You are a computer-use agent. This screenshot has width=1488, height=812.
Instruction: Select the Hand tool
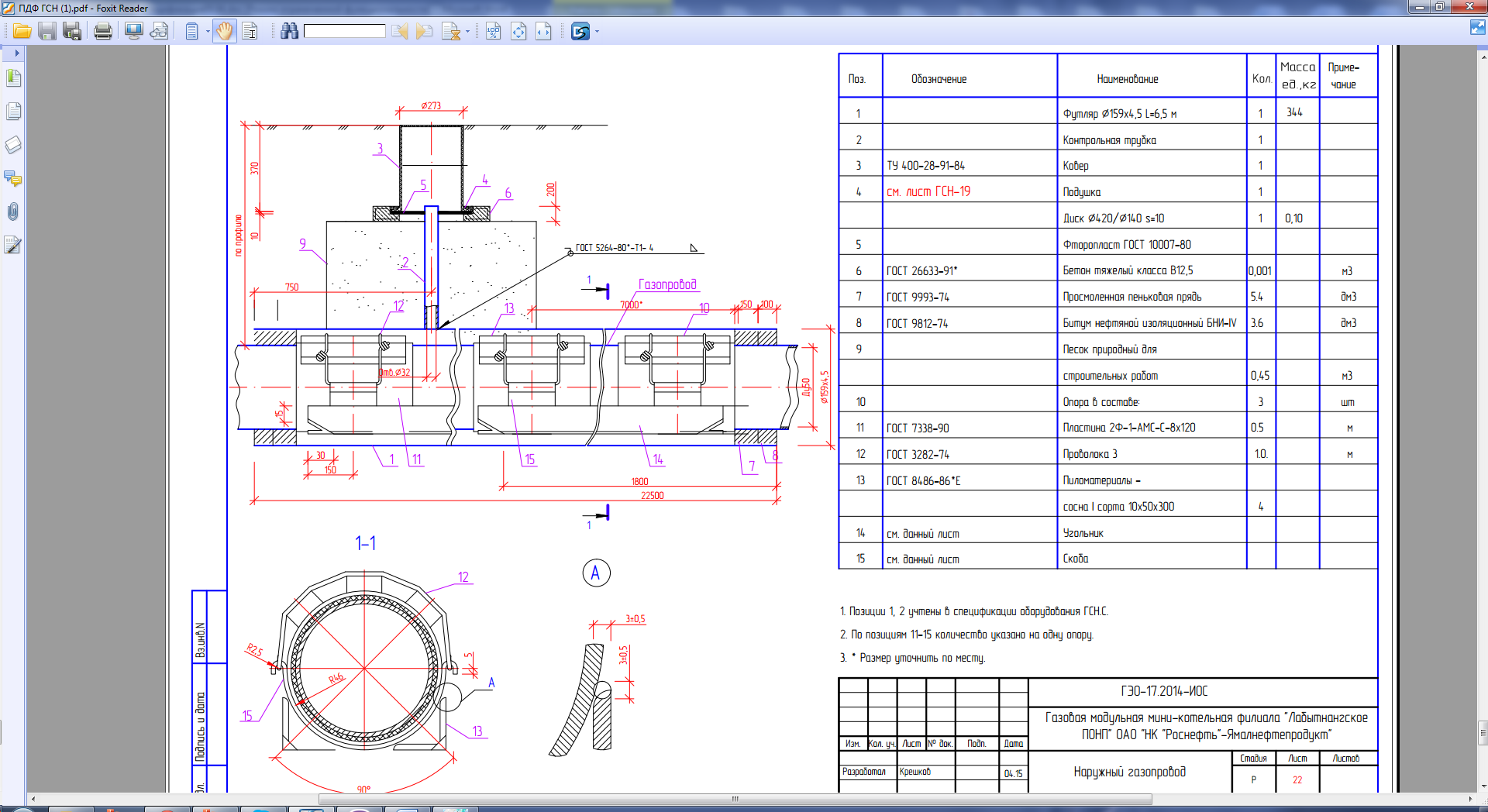(x=224, y=31)
